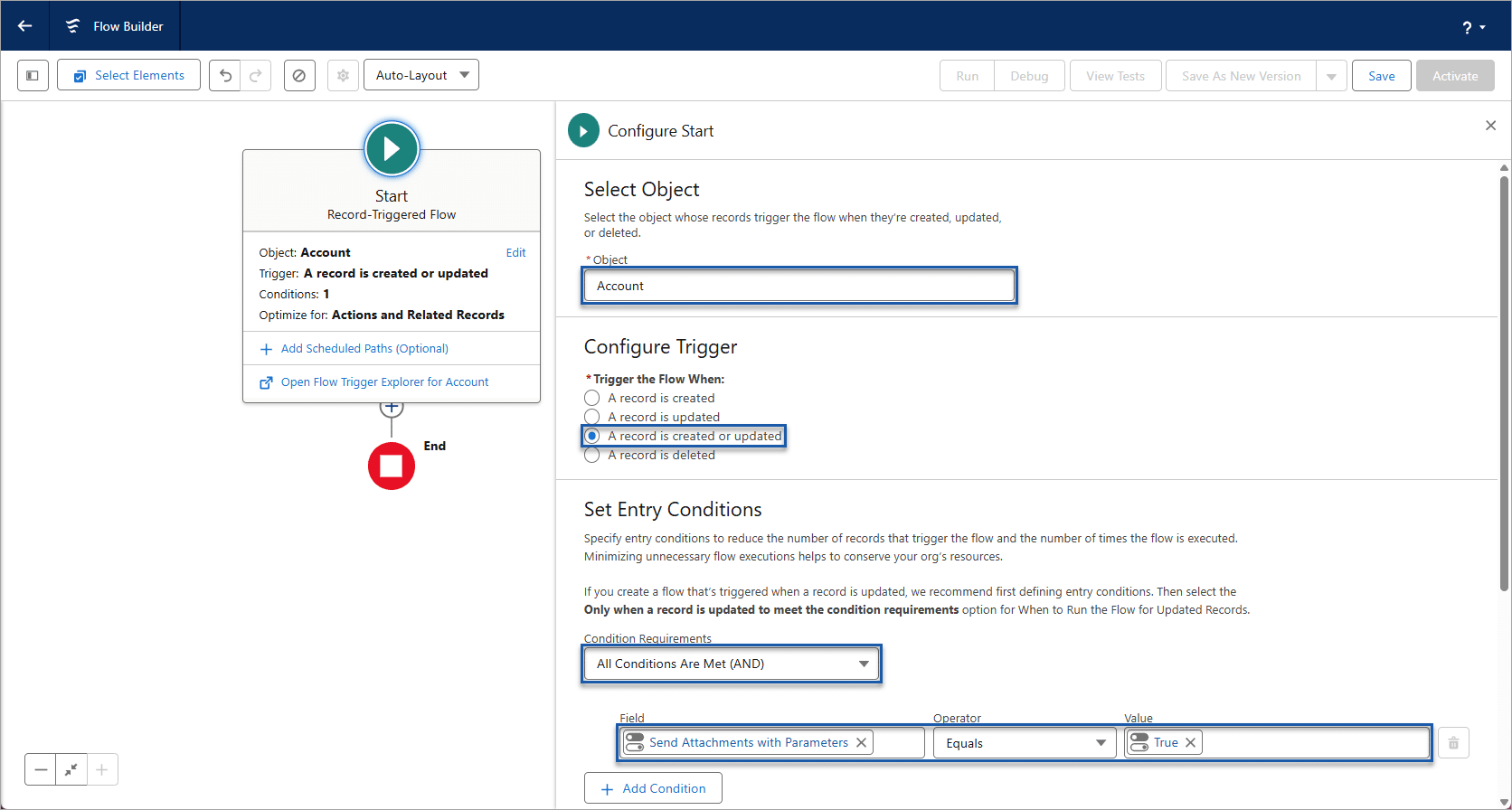Select 'A record is created' radio

(592, 398)
